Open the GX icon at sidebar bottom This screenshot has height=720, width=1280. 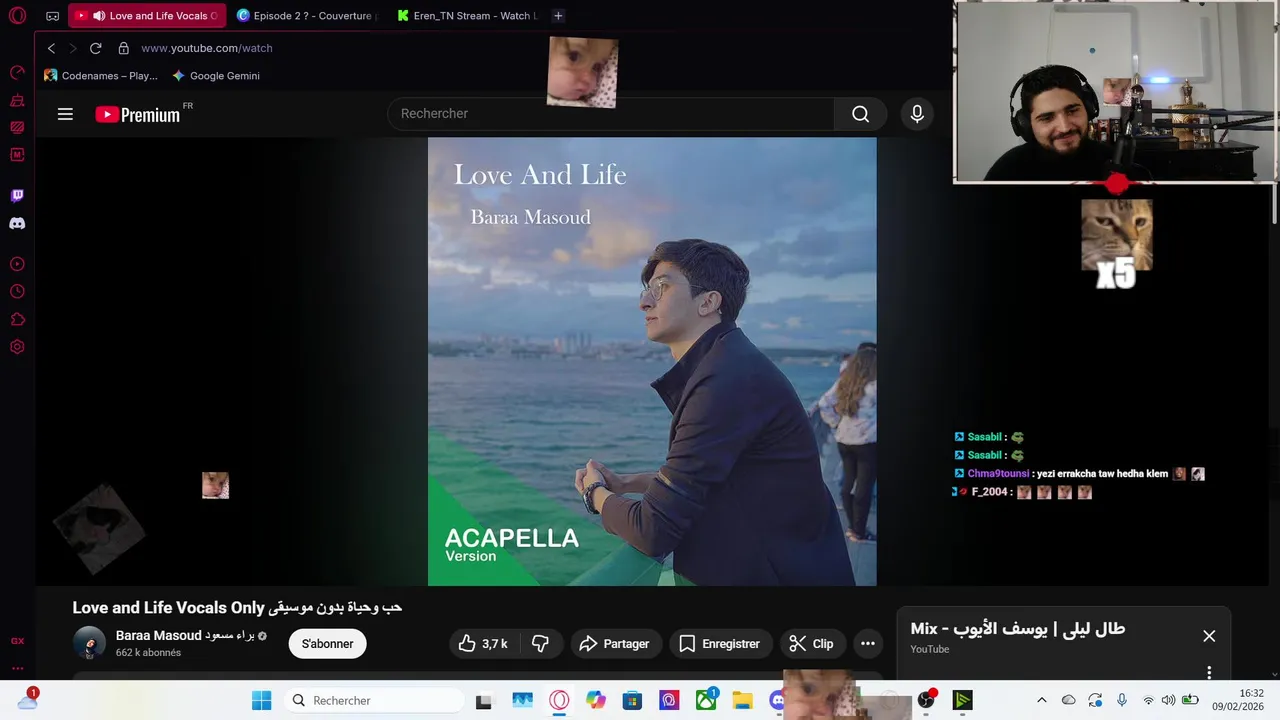17,641
